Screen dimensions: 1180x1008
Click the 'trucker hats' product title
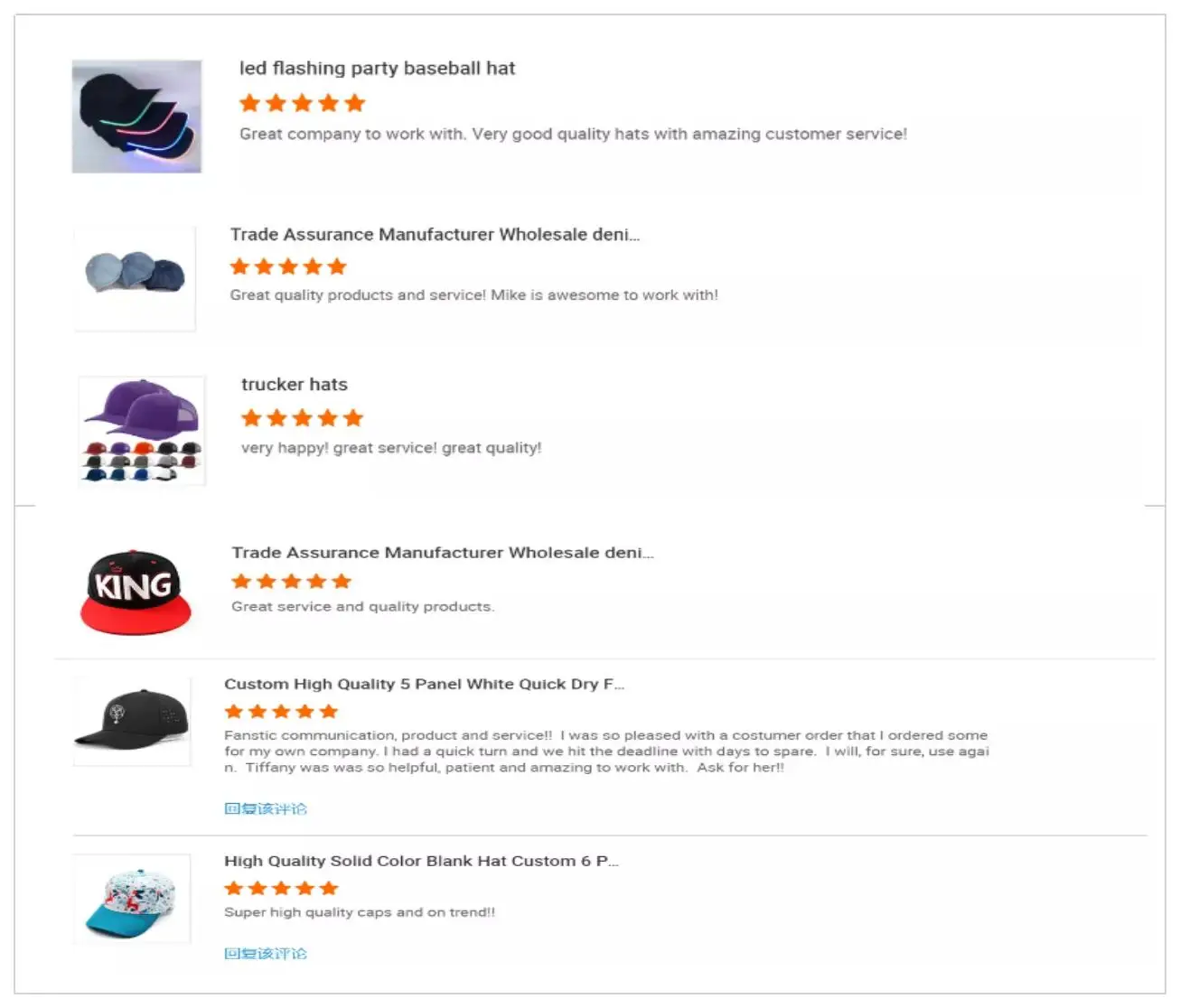pos(294,385)
